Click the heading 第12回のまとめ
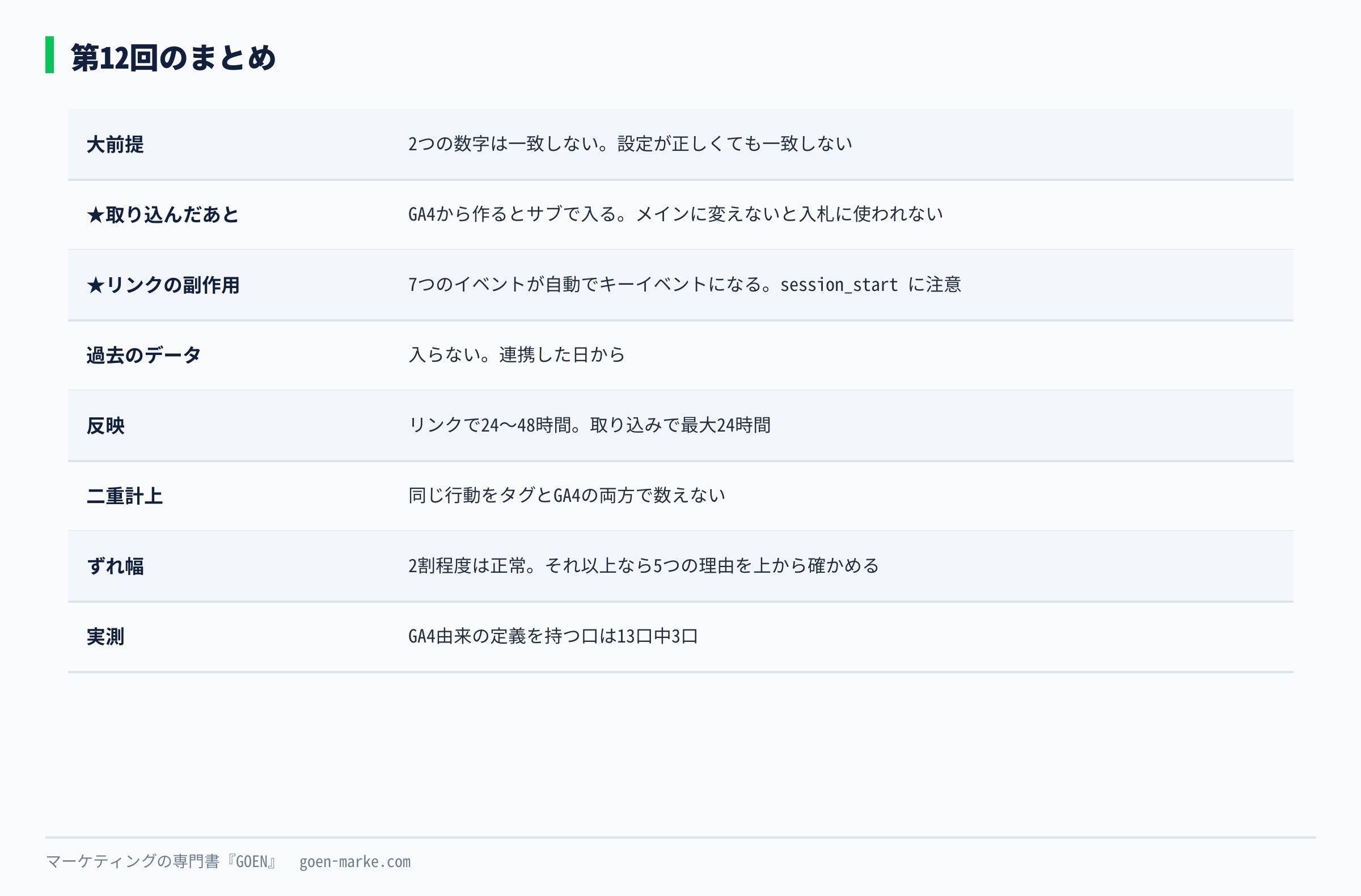The height and width of the screenshot is (896, 1361). (174, 57)
